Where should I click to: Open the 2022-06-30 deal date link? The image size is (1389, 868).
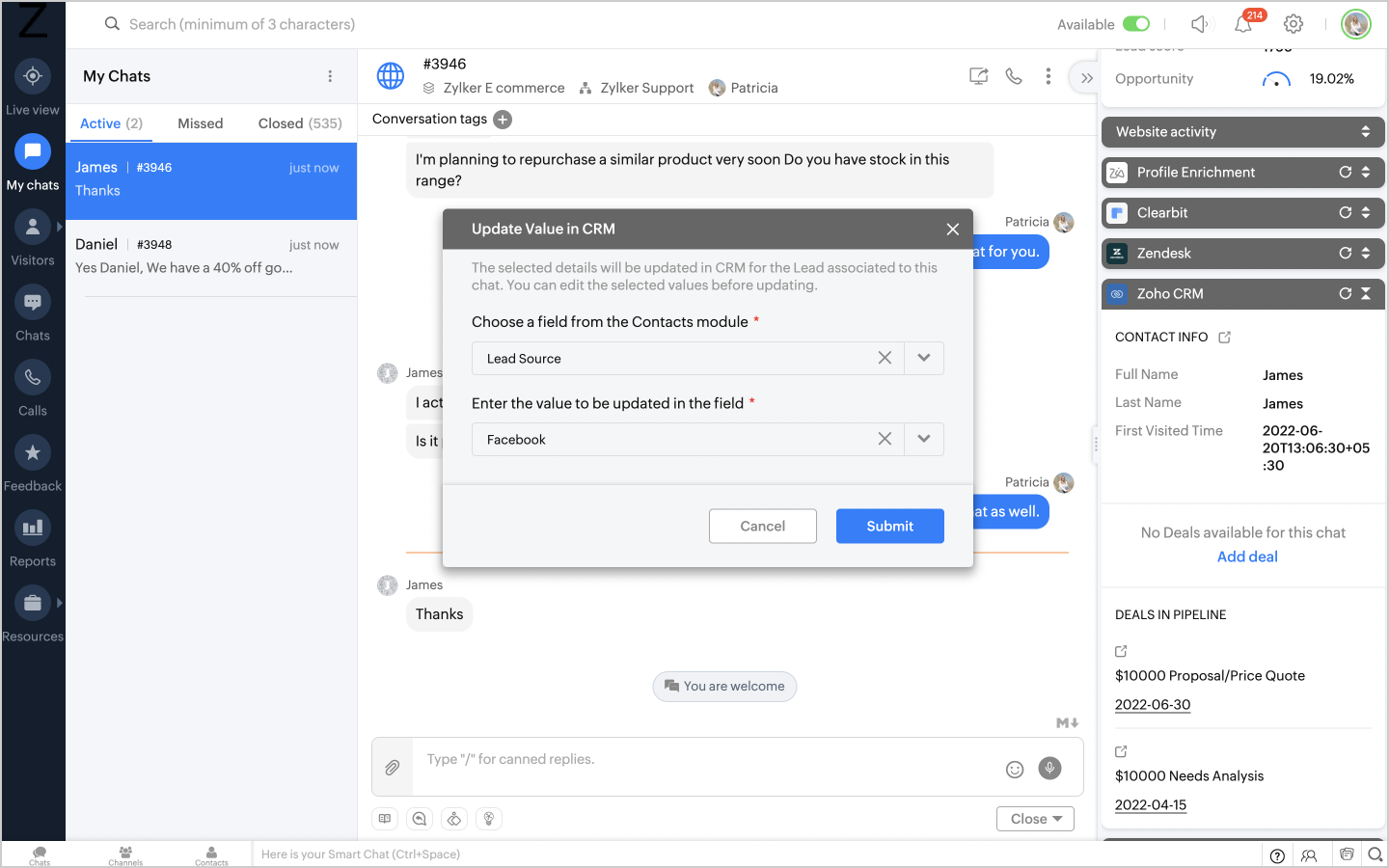pos(1153,705)
